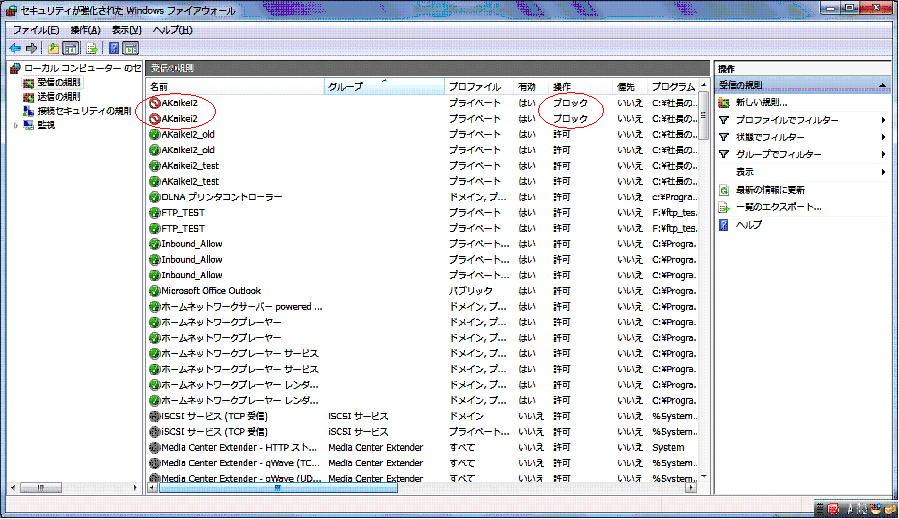This screenshot has width=899, height=519.
Task: Expand the 状態でフィルター submenu arrow
Action: pyautogui.click(x=884, y=138)
